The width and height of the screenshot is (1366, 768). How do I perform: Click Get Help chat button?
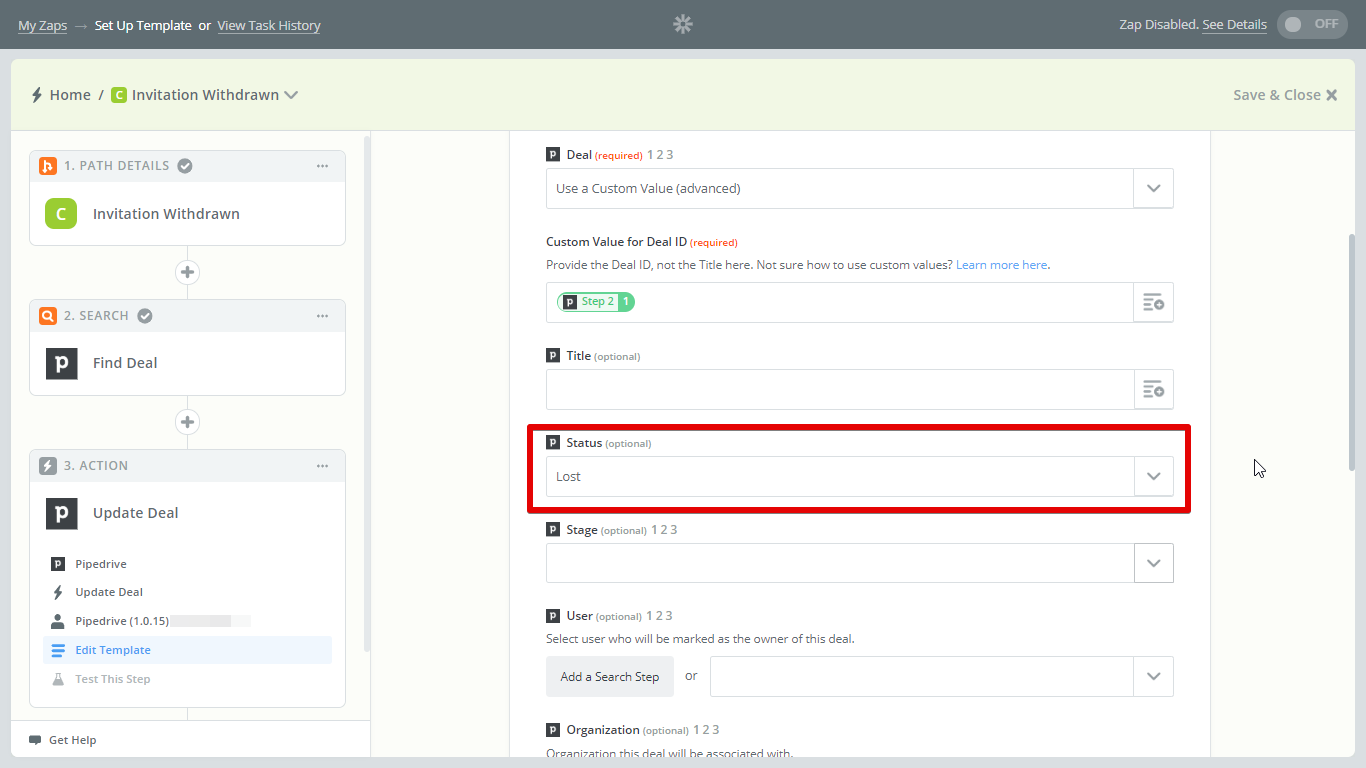coord(63,740)
